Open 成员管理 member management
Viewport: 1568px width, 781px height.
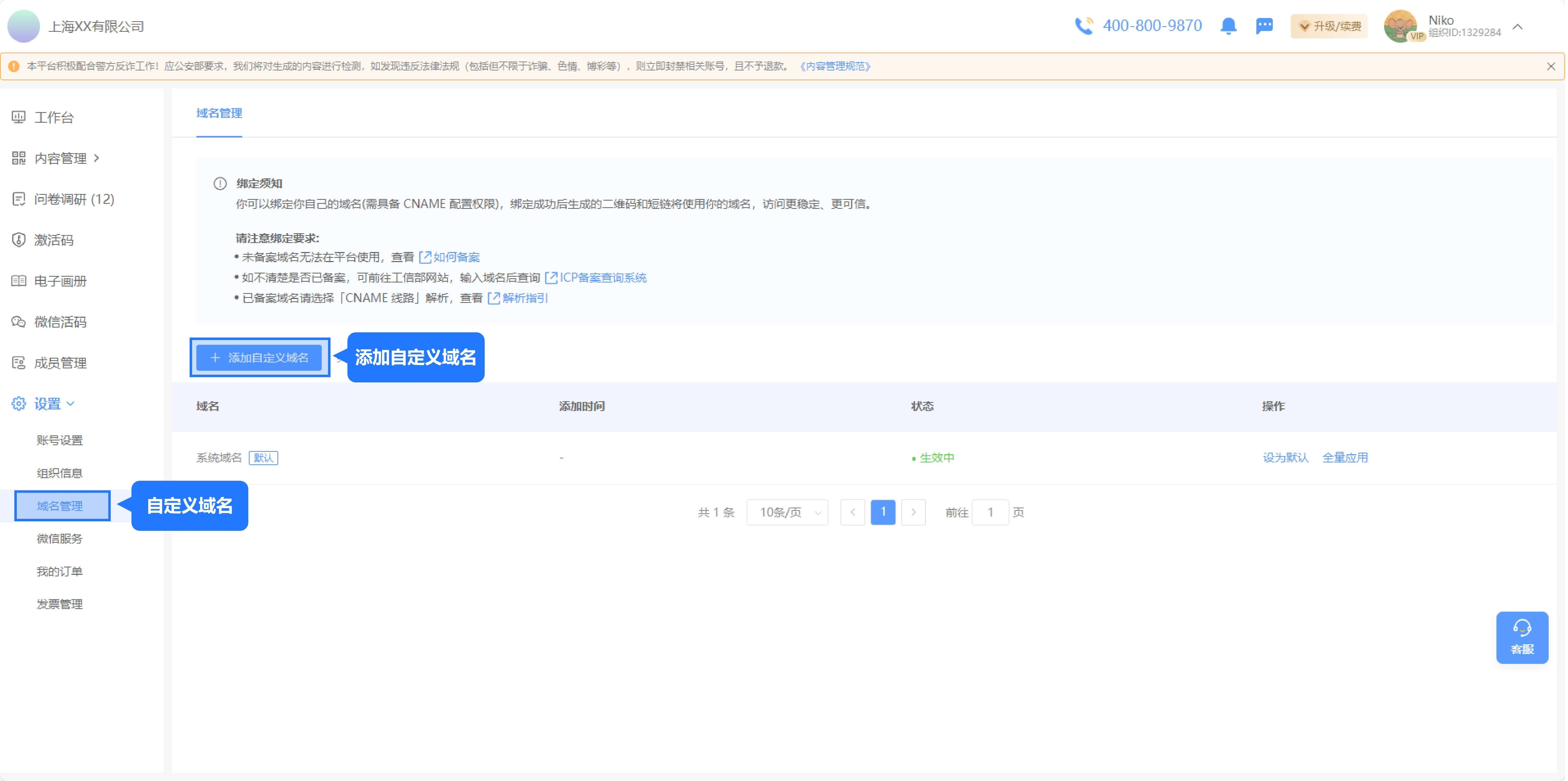(x=18, y=362)
